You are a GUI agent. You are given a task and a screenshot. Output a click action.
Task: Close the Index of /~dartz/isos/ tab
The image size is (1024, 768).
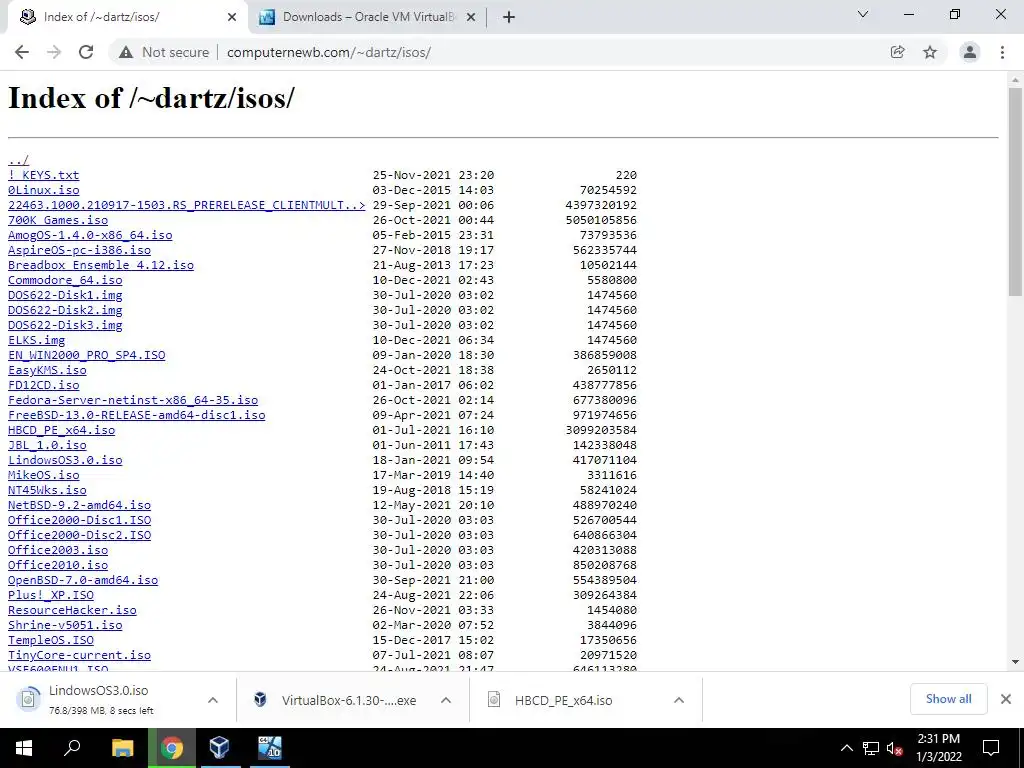pyautogui.click(x=232, y=17)
